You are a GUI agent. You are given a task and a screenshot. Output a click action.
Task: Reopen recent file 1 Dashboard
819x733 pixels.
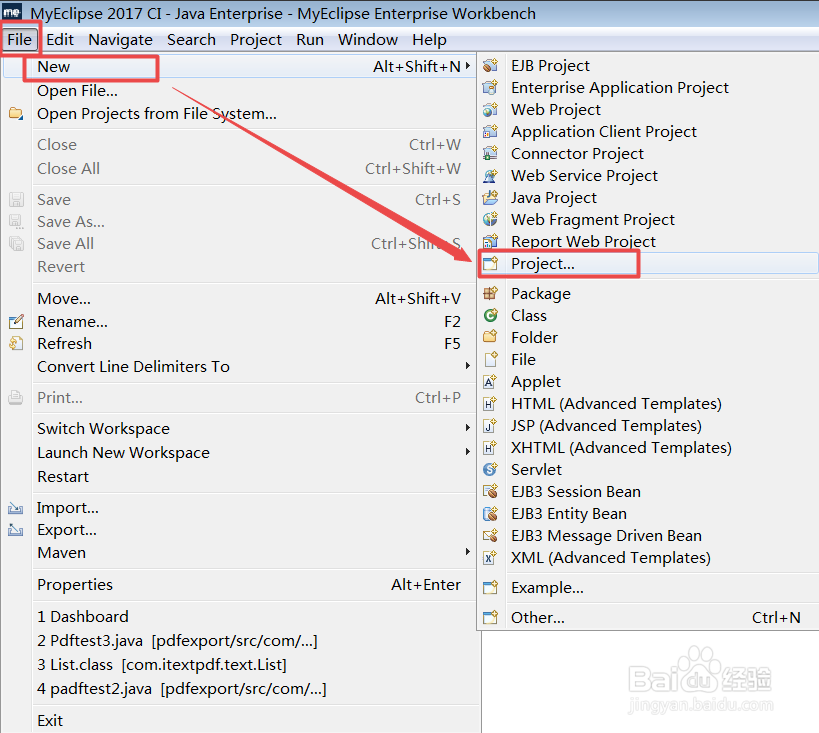click(x=83, y=617)
